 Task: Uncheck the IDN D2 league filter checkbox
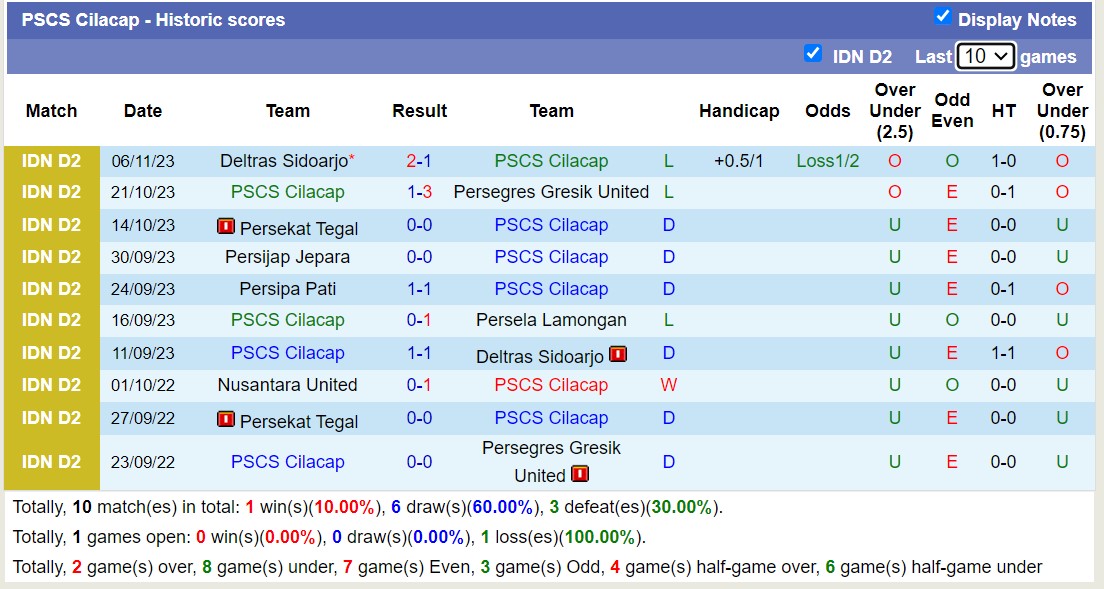click(x=813, y=54)
